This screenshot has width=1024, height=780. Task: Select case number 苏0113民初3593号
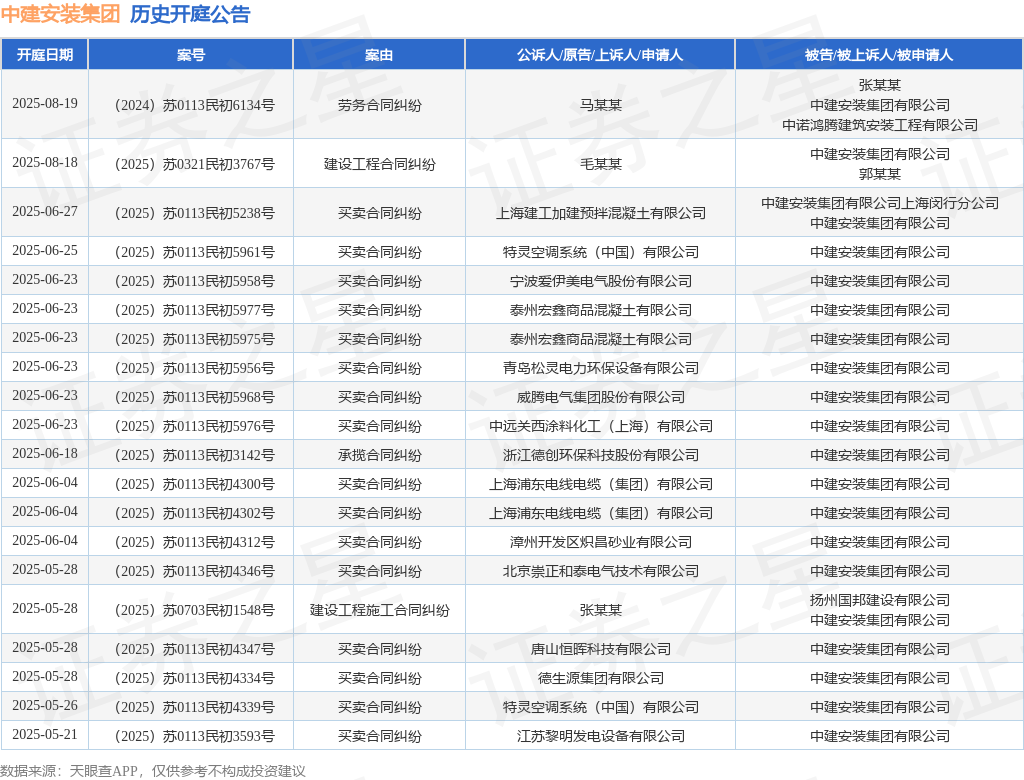coord(195,736)
